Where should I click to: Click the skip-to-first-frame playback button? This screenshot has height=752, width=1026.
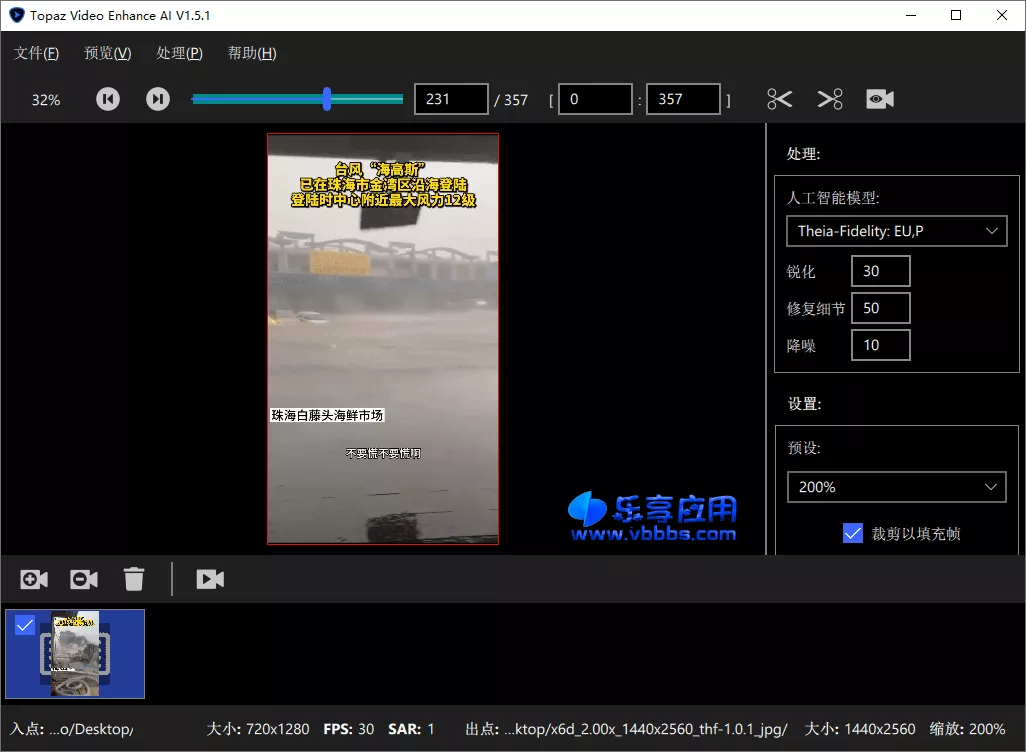pyautogui.click(x=107, y=99)
